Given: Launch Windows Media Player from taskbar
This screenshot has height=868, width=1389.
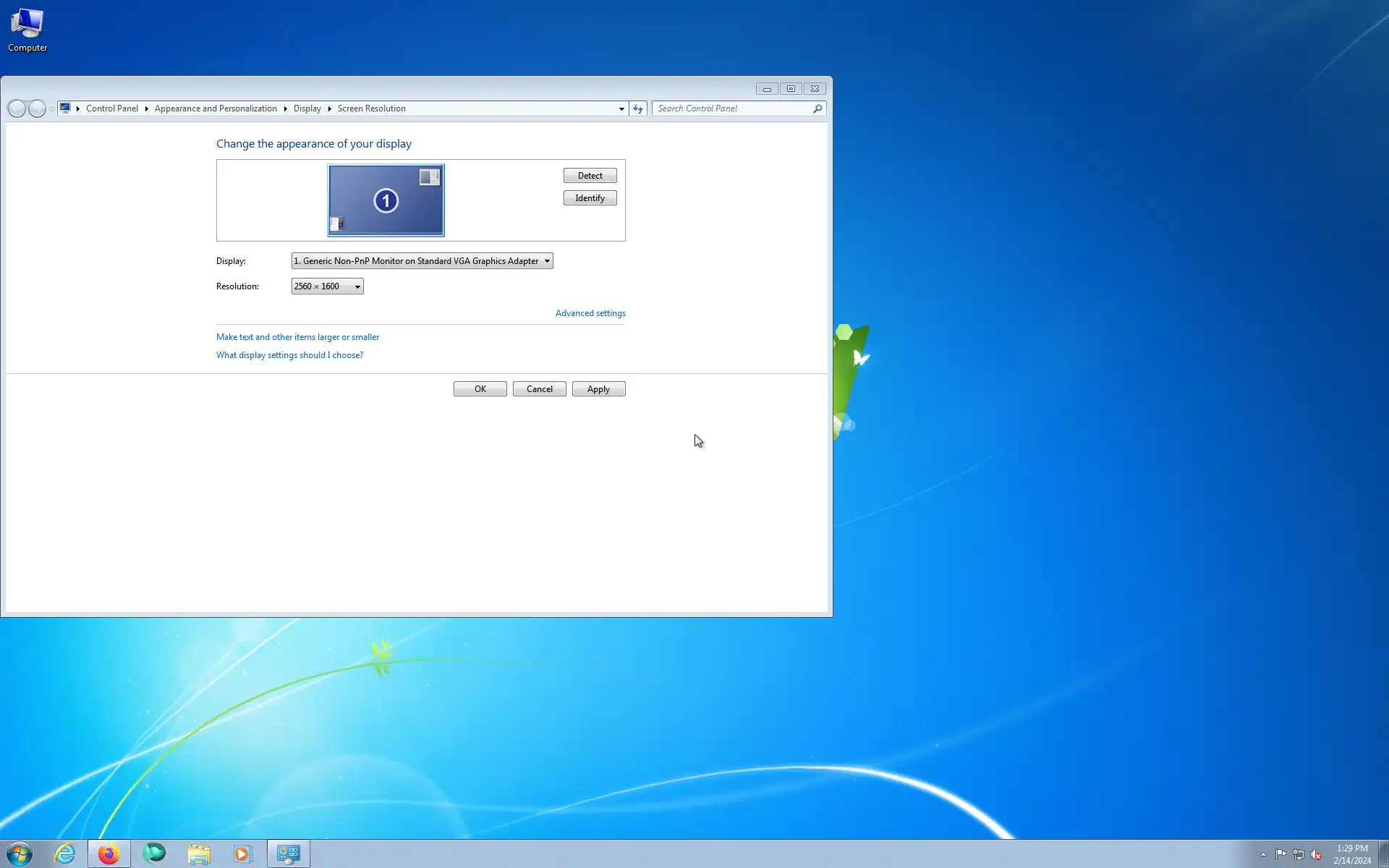Looking at the screenshot, I should 242,854.
